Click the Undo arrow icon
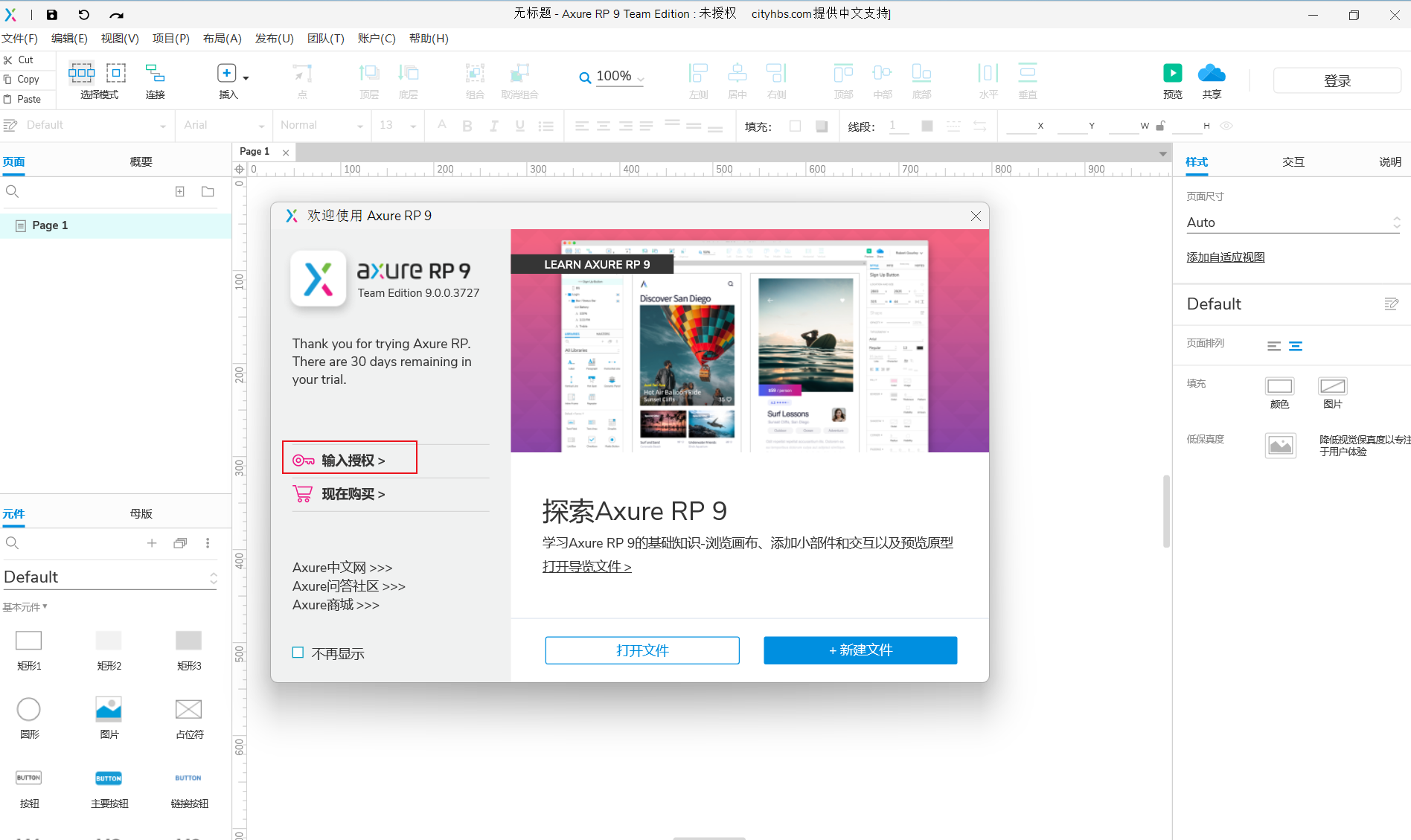The image size is (1411, 840). point(83,14)
